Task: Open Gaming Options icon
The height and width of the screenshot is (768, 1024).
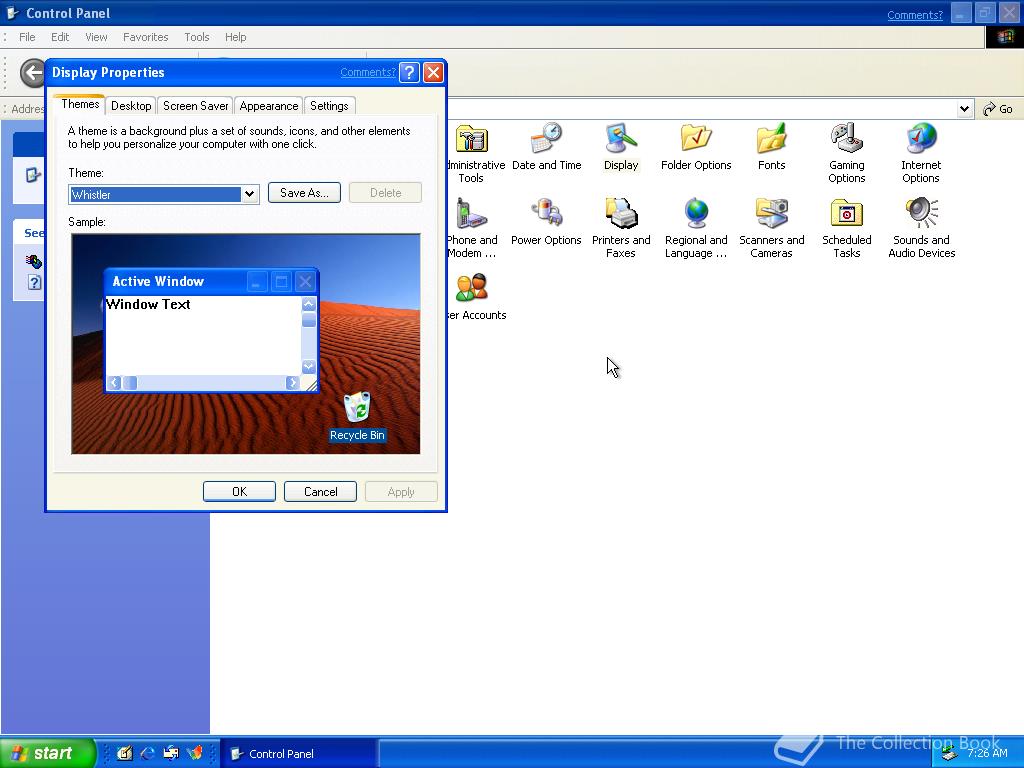Action: [846, 153]
